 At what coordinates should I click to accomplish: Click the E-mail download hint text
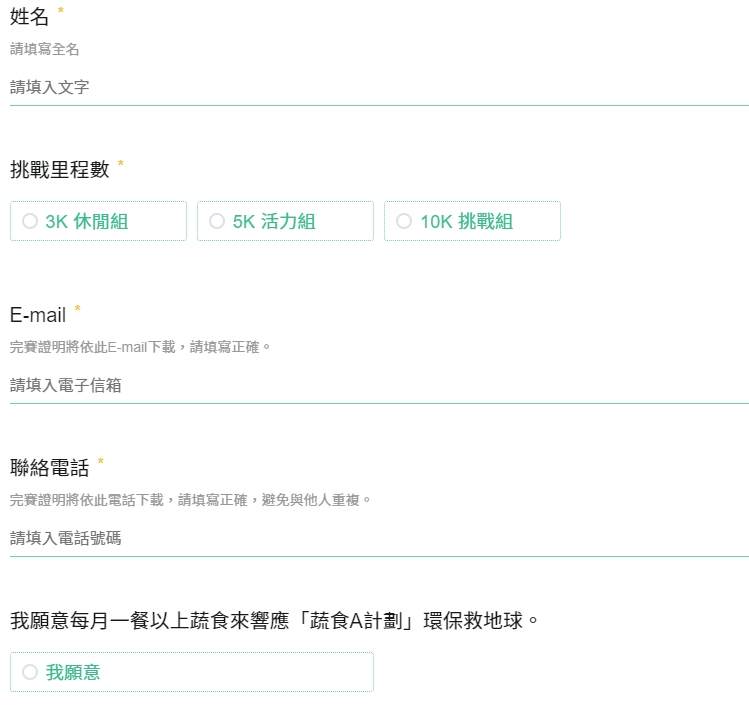pos(140,347)
